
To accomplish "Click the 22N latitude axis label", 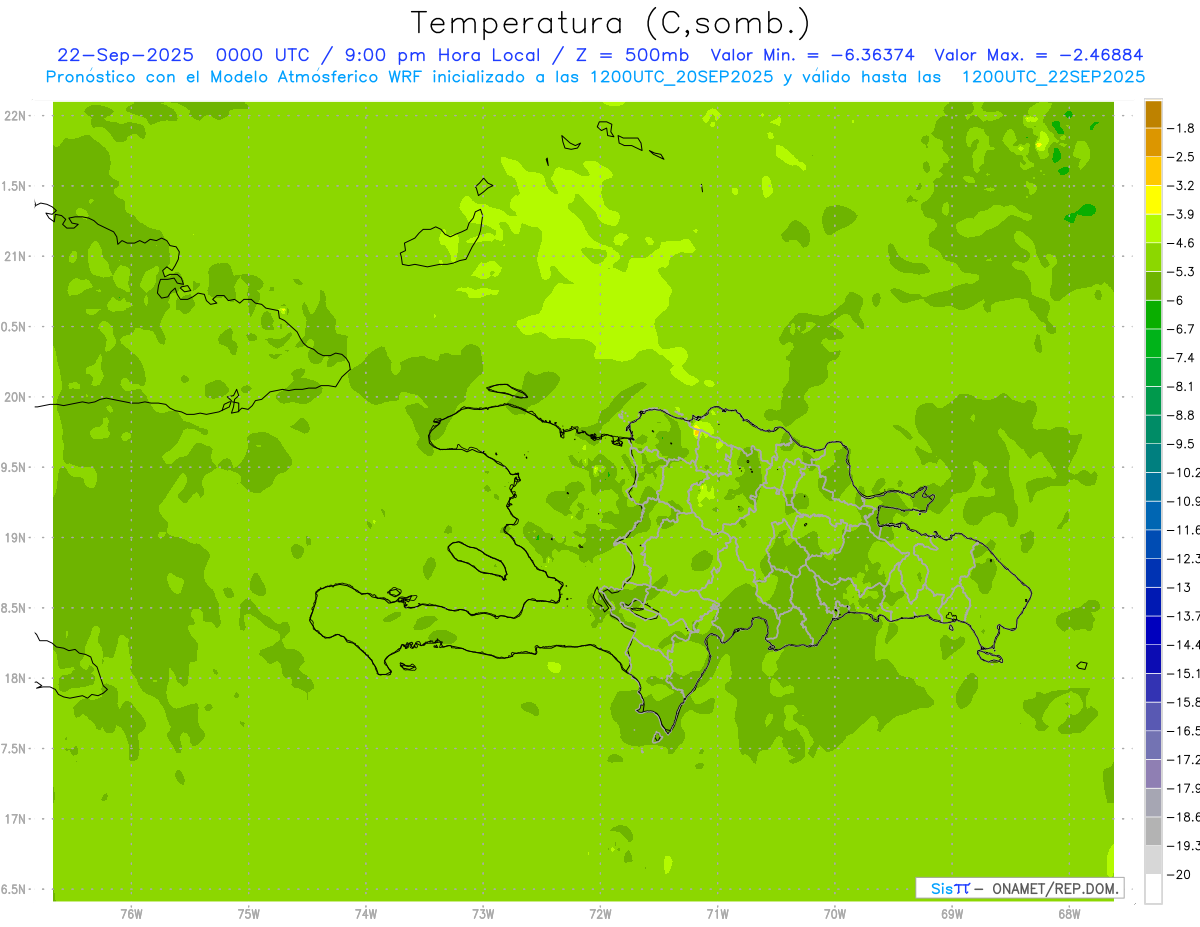I will tap(17, 116).
